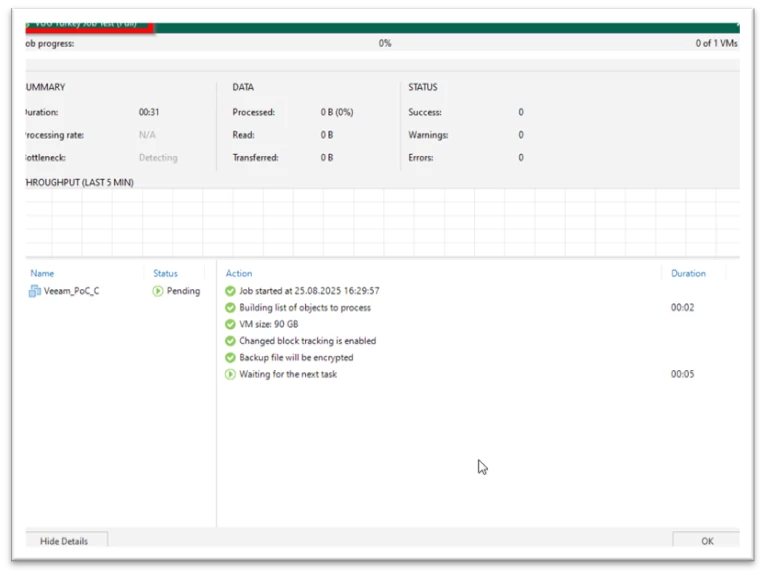Viewport: 765px width, 575px height.
Task: Click the N/A processing rate value
Action: (x=147, y=135)
